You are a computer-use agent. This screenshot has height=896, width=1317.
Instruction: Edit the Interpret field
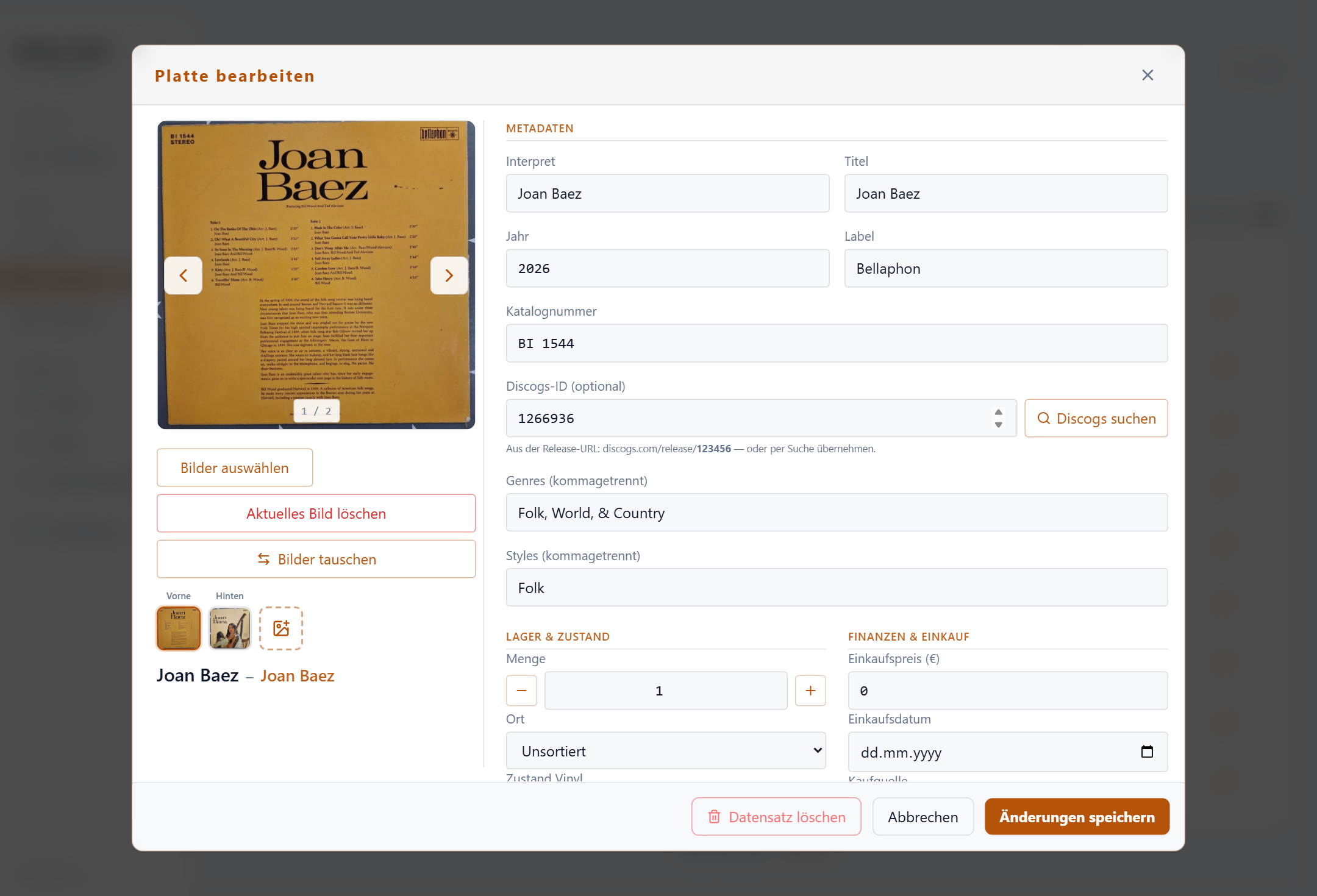[668, 193]
